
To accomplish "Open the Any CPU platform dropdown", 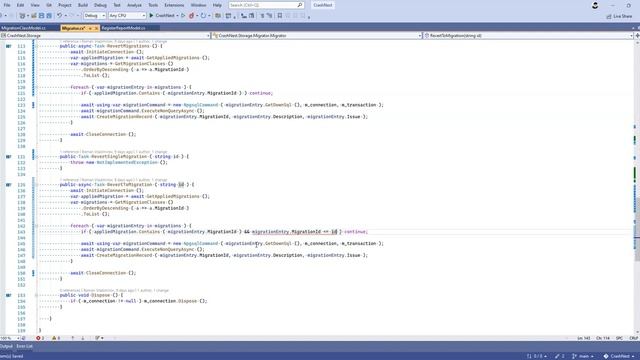I will (127, 16).
